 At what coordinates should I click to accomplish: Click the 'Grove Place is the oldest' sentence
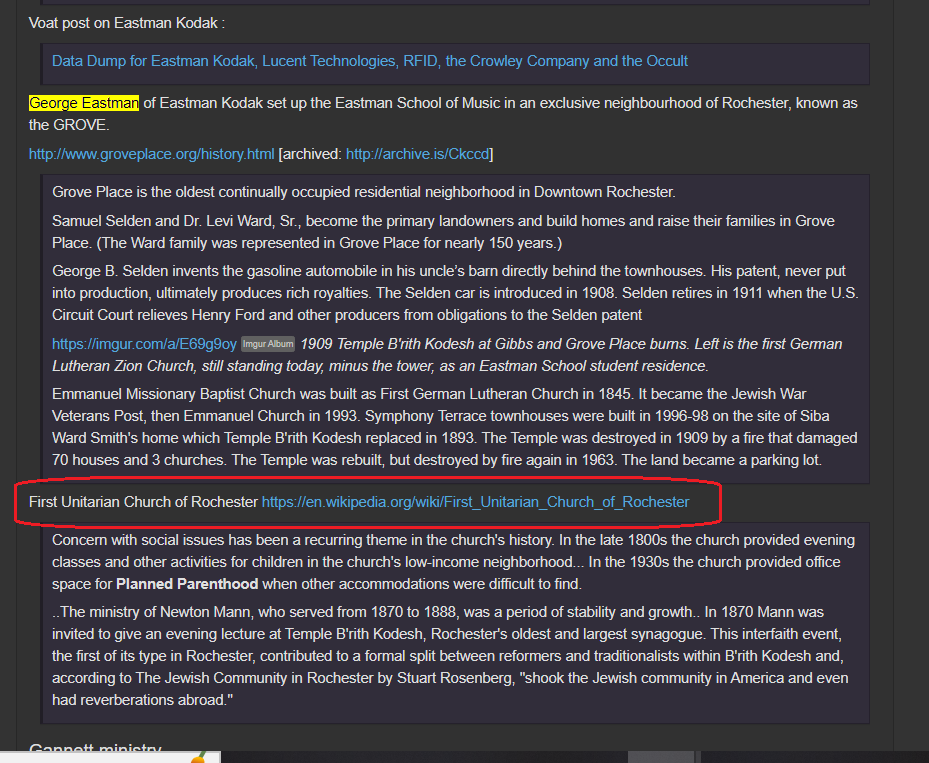(x=364, y=192)
